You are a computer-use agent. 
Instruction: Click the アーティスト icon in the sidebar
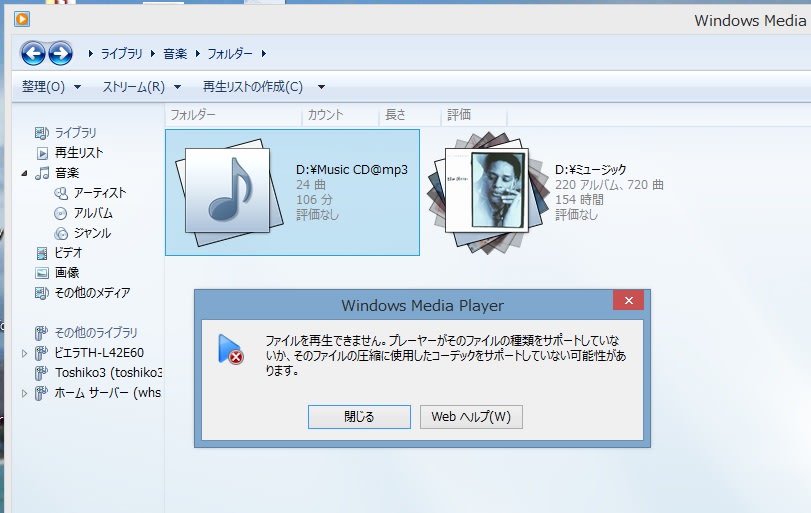pyautogui.click(x=61, y=193)
